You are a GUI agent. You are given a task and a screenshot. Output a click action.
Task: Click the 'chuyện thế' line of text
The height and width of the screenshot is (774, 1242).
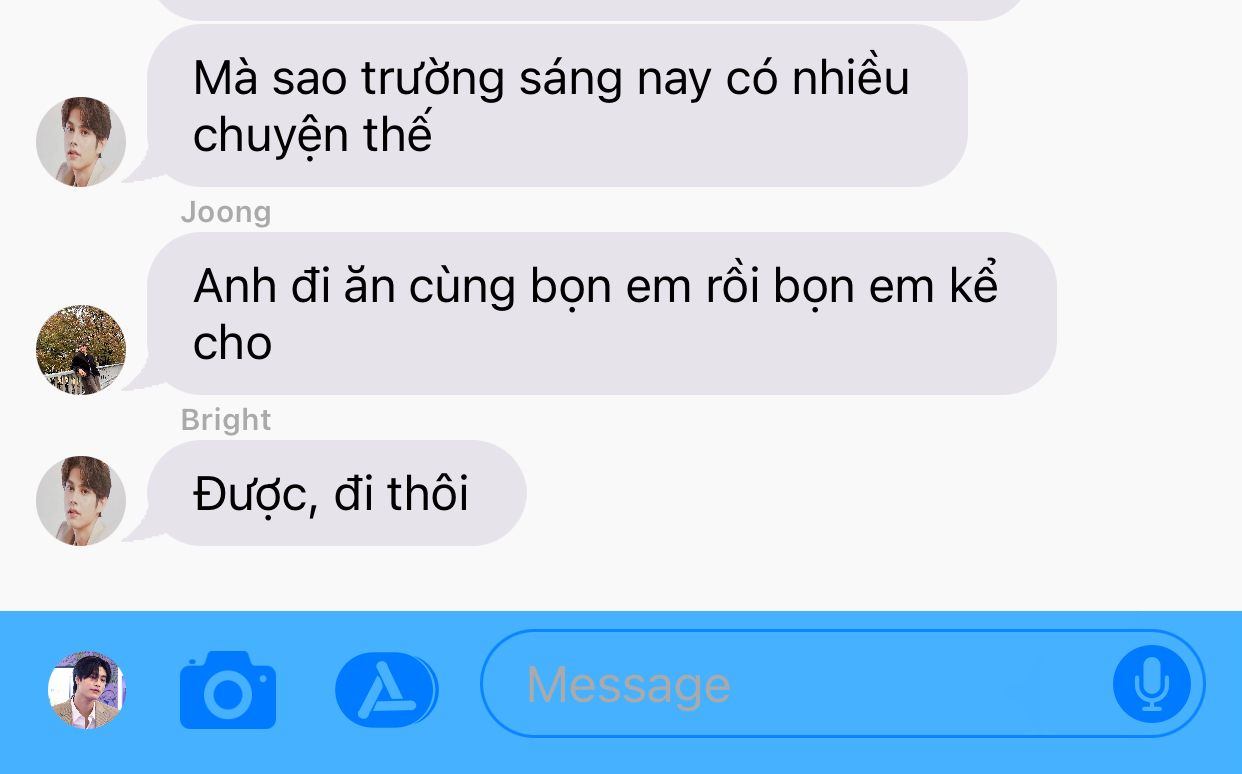[x=312, y=136]
